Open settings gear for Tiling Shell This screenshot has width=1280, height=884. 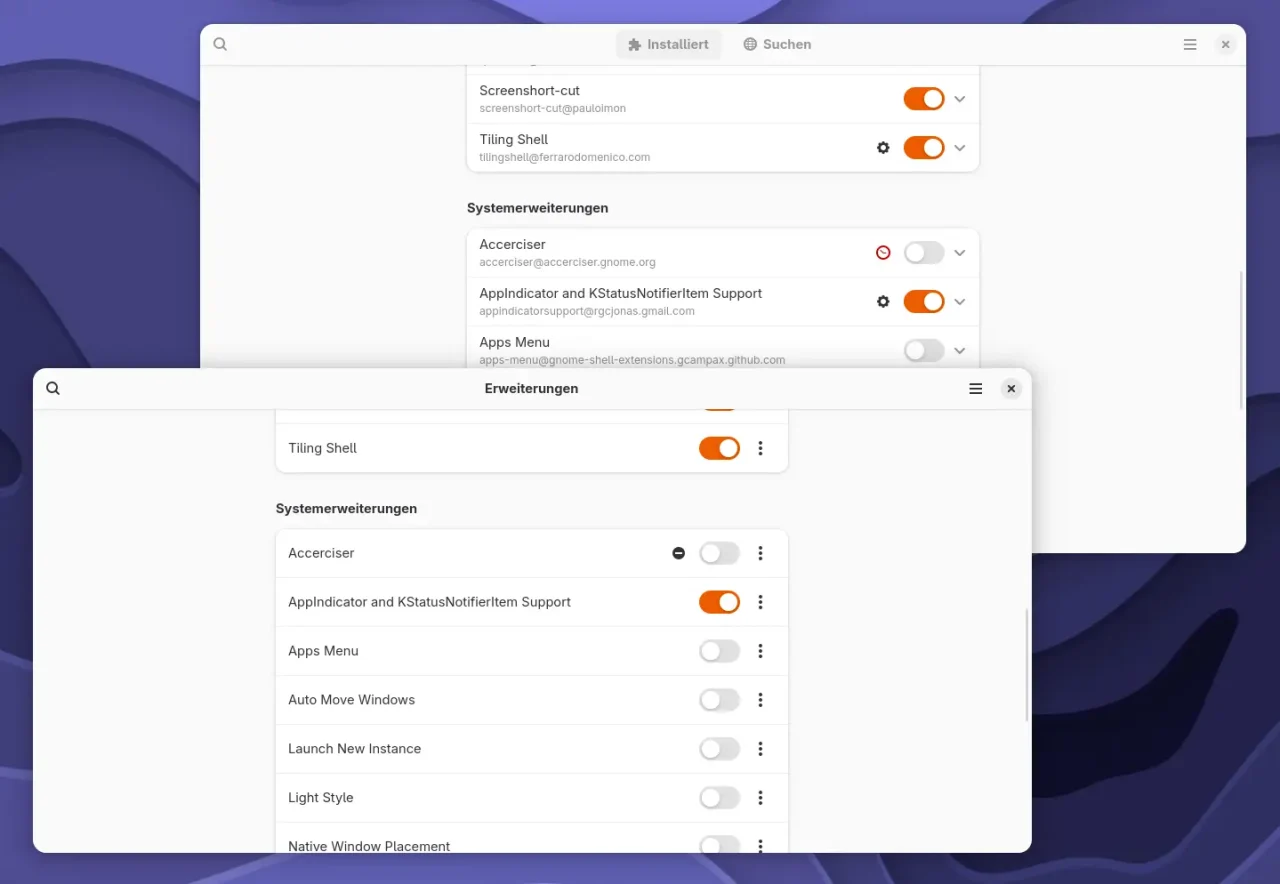(x=883, y=148)
